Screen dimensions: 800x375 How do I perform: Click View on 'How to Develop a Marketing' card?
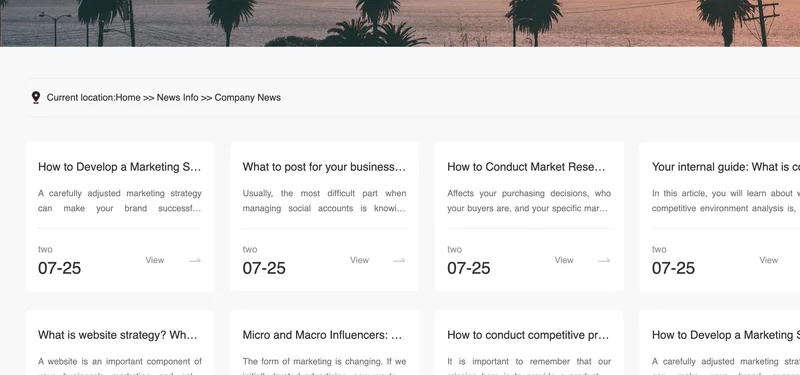tap(155, 260)
